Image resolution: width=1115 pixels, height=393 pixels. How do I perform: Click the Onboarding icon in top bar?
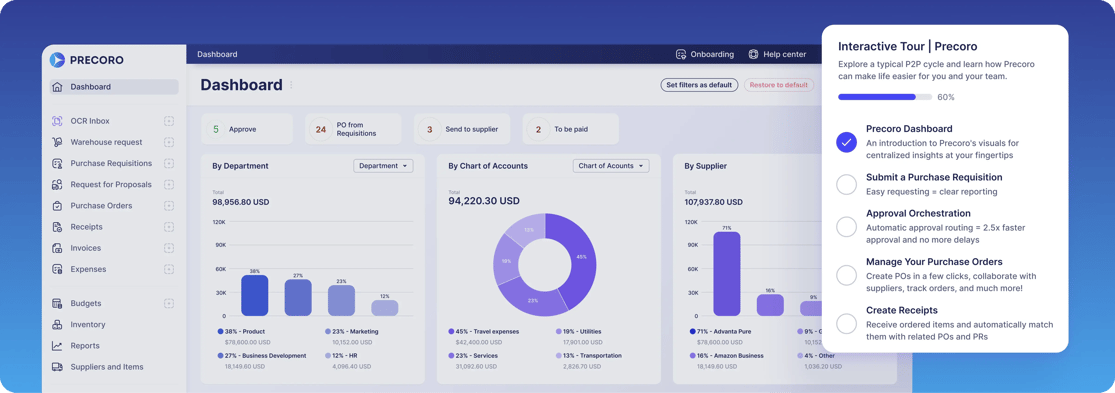pos(681,54)
